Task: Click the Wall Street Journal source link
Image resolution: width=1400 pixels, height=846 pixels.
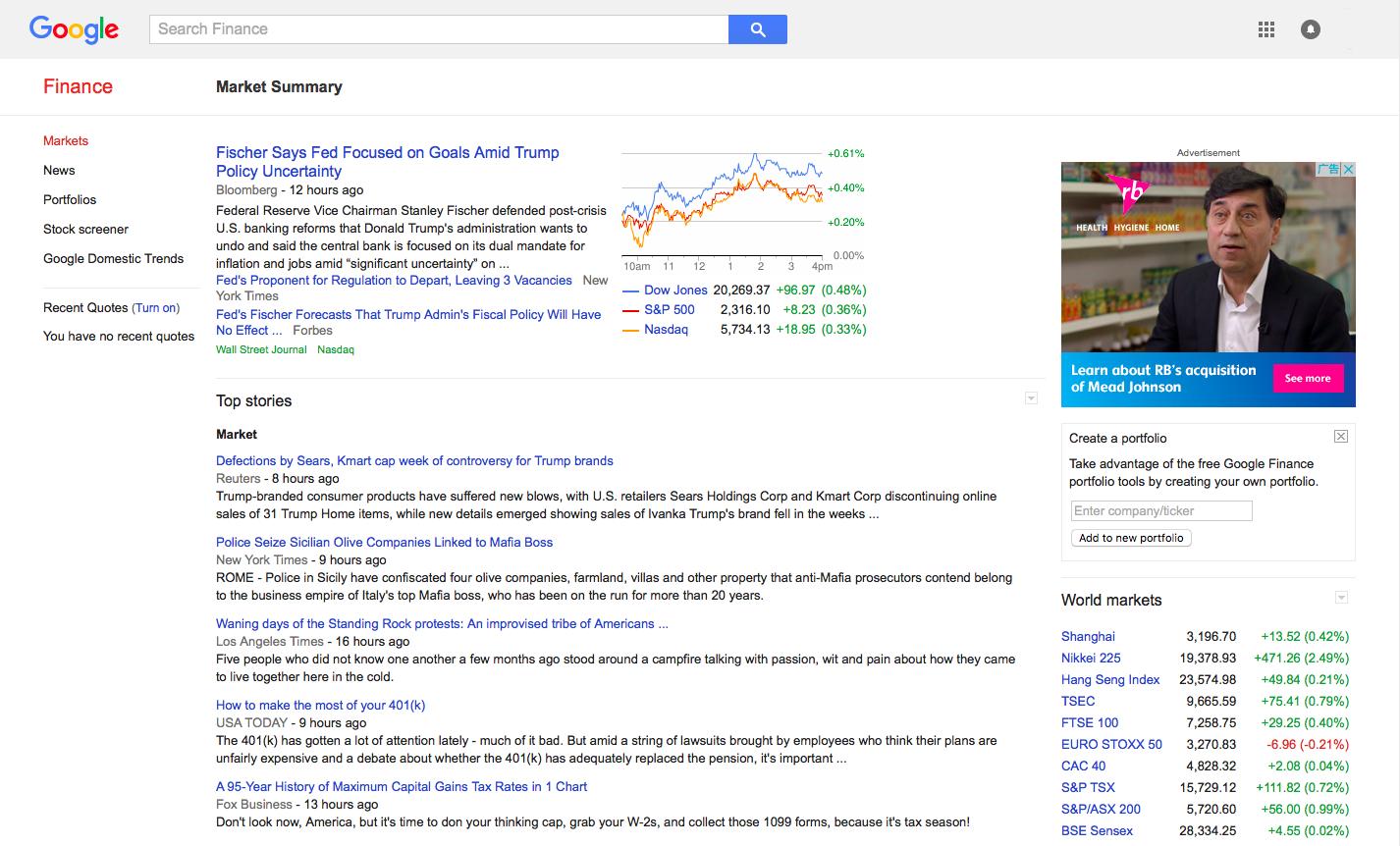Action: click(x=261, y=349)
